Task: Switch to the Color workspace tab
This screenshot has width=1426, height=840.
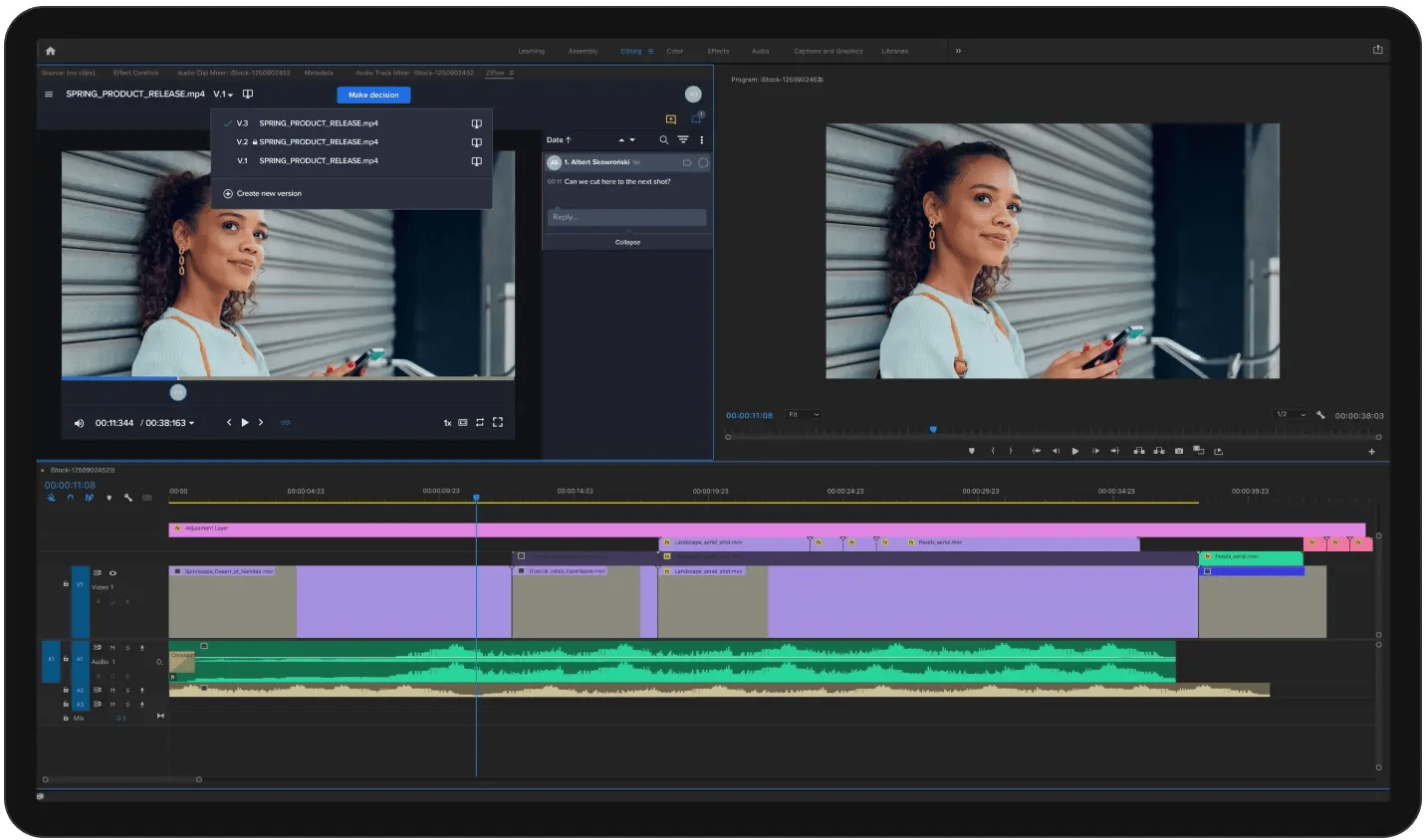Action: click(x=674, y=51)
